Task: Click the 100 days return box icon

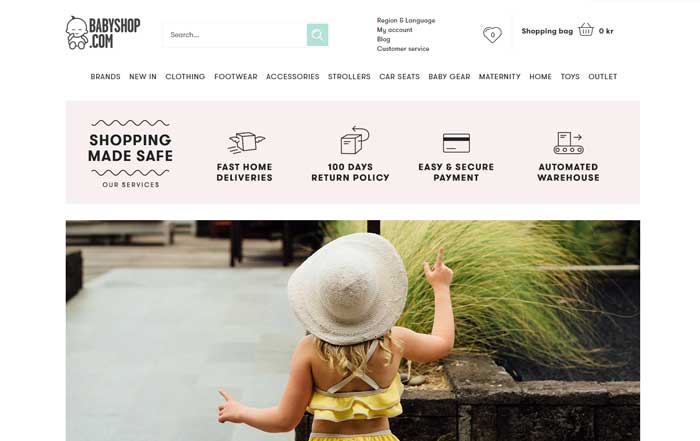Action: coord(355,140)
